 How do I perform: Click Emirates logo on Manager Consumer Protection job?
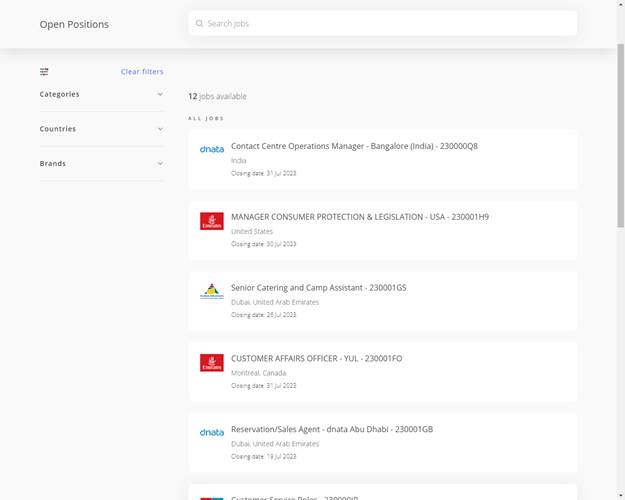pyautogui.click(x=212, y=221)
